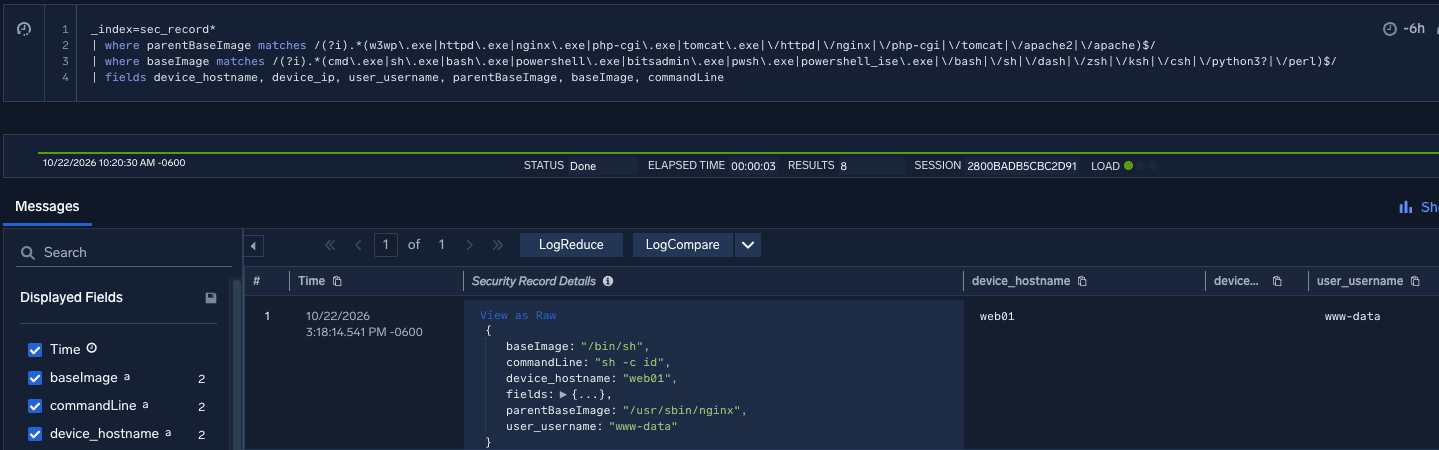Jump to the last results page

[498, 245]
